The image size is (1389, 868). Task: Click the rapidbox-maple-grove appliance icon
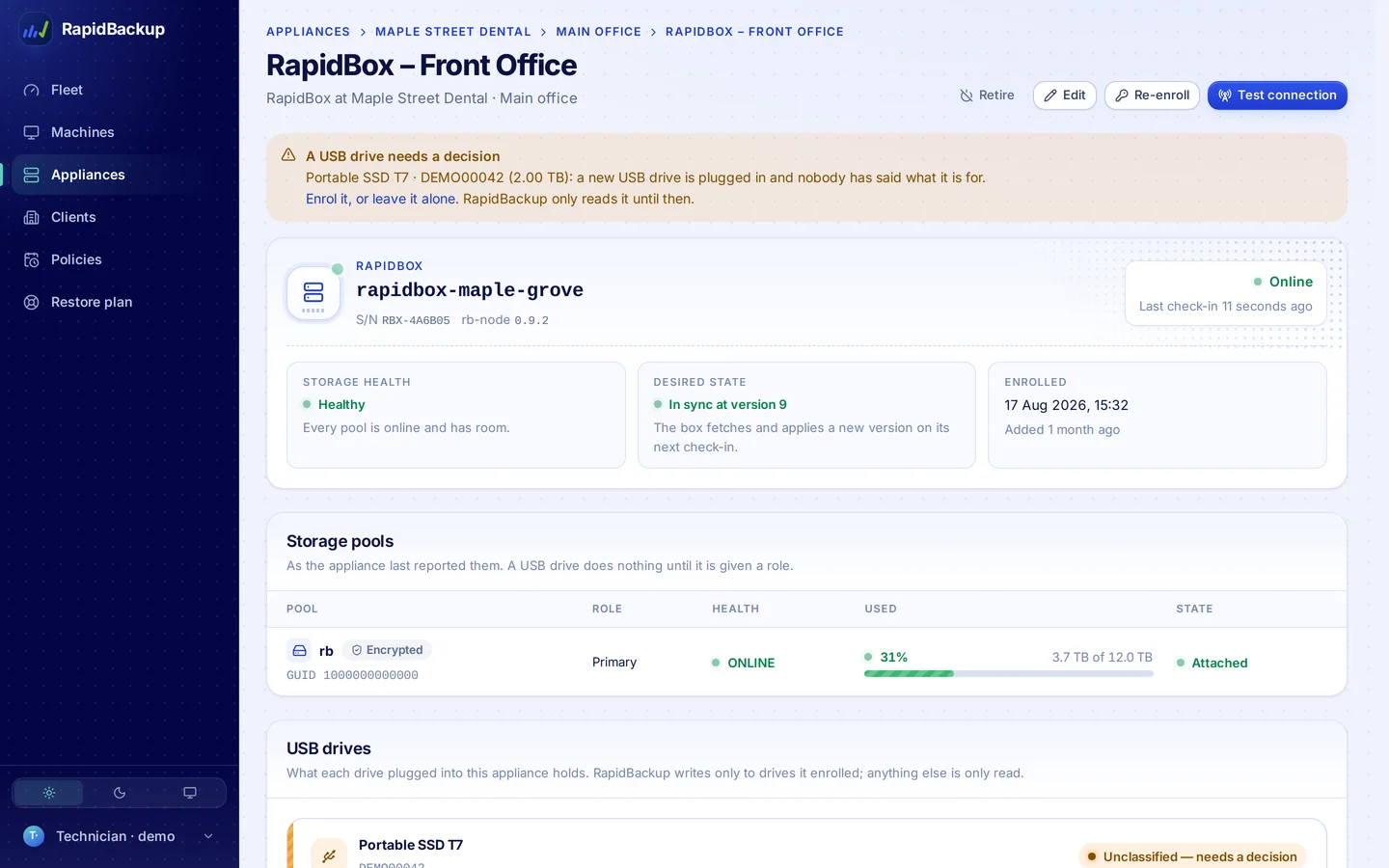[313, 292]
